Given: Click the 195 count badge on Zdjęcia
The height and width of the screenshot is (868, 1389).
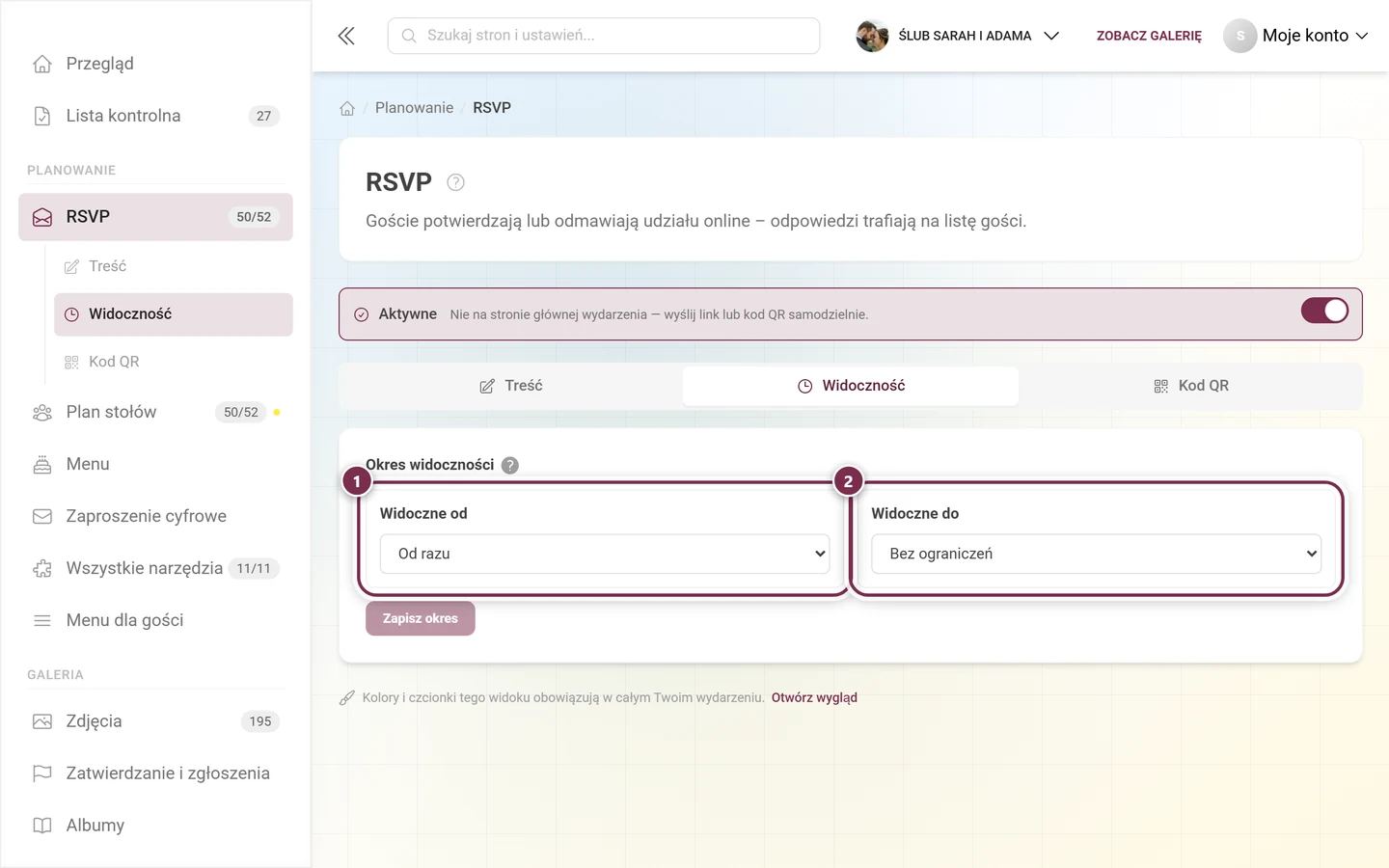Looking at the screenshot, I should 260,721.
